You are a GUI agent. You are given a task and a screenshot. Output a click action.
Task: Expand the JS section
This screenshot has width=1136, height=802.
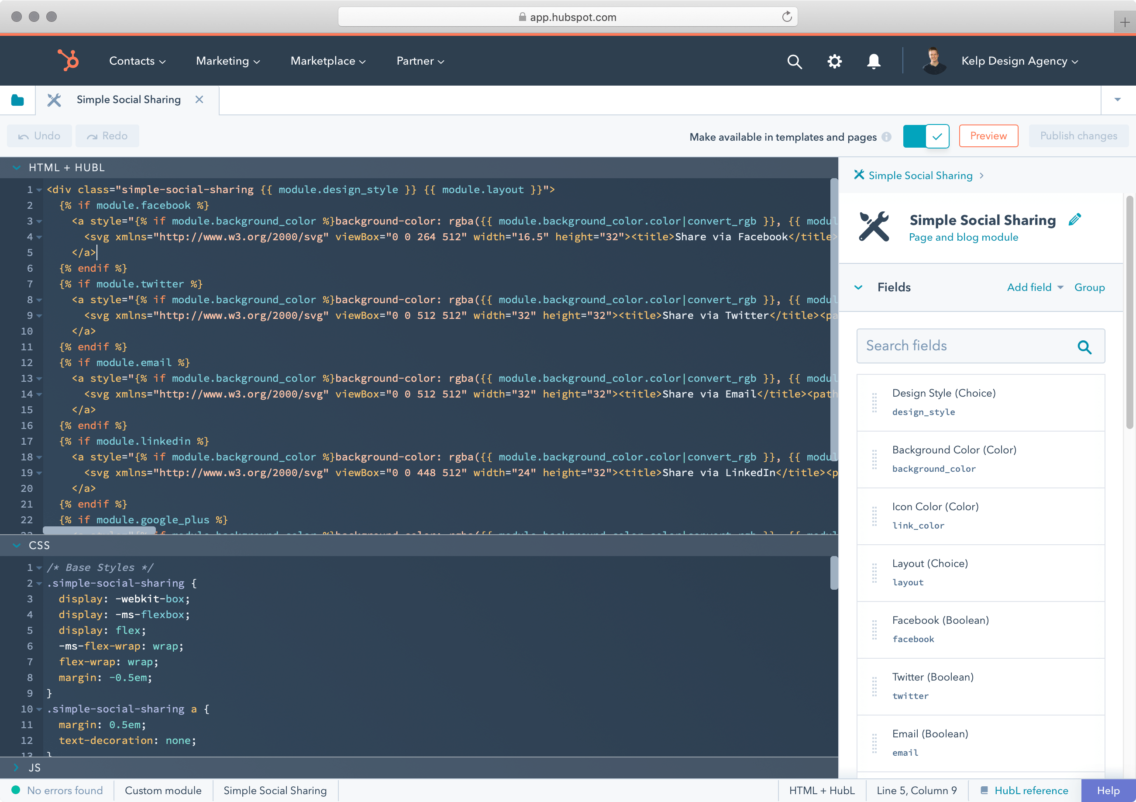point(18,768)
